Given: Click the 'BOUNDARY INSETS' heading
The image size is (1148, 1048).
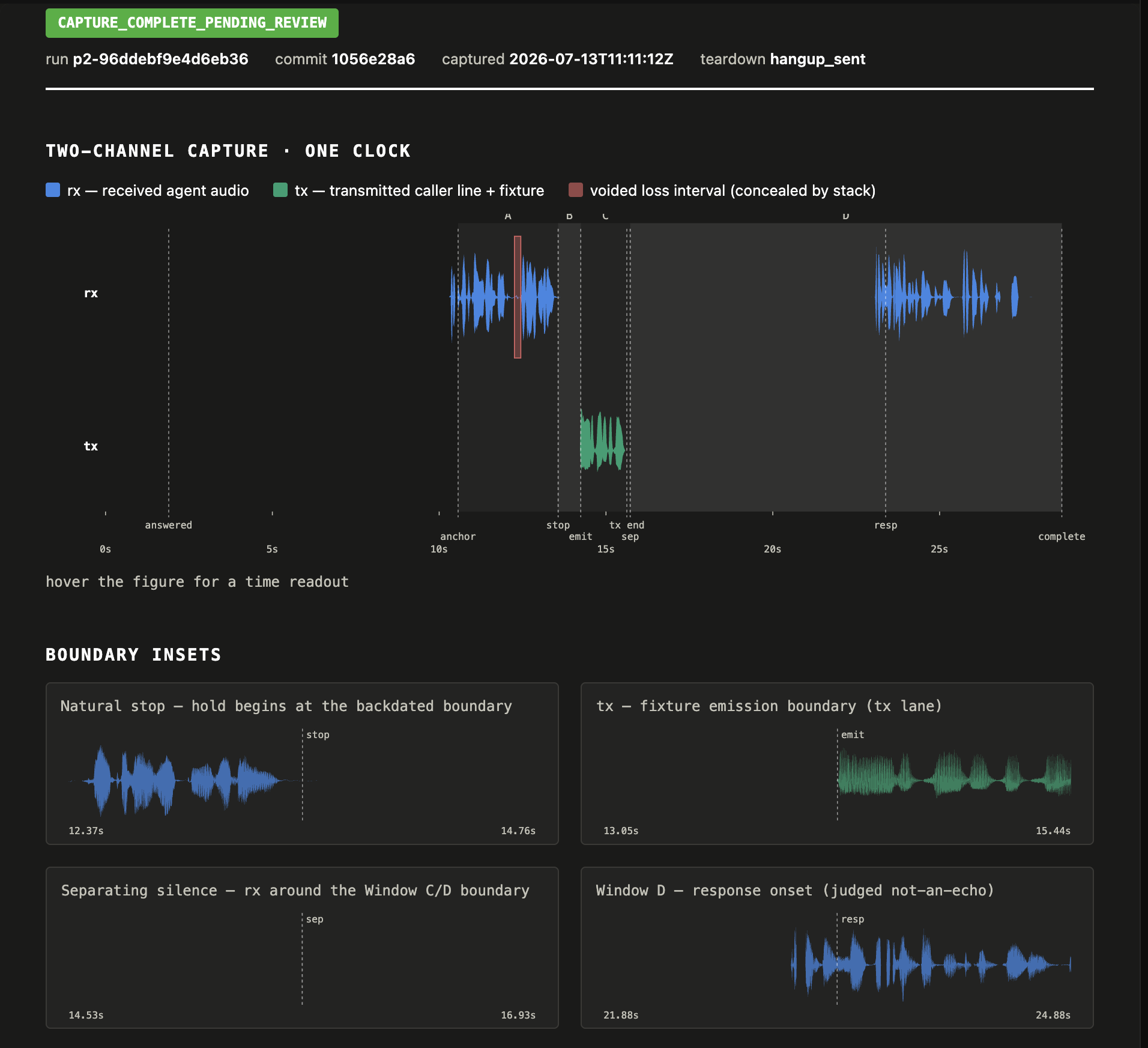Looking at the screenshot, I should tap(133, 655).
